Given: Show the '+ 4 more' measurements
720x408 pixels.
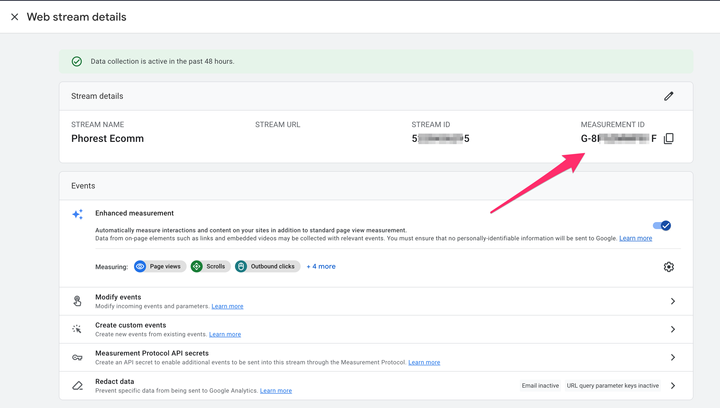Looking at the screenshot, I should 321,267.
